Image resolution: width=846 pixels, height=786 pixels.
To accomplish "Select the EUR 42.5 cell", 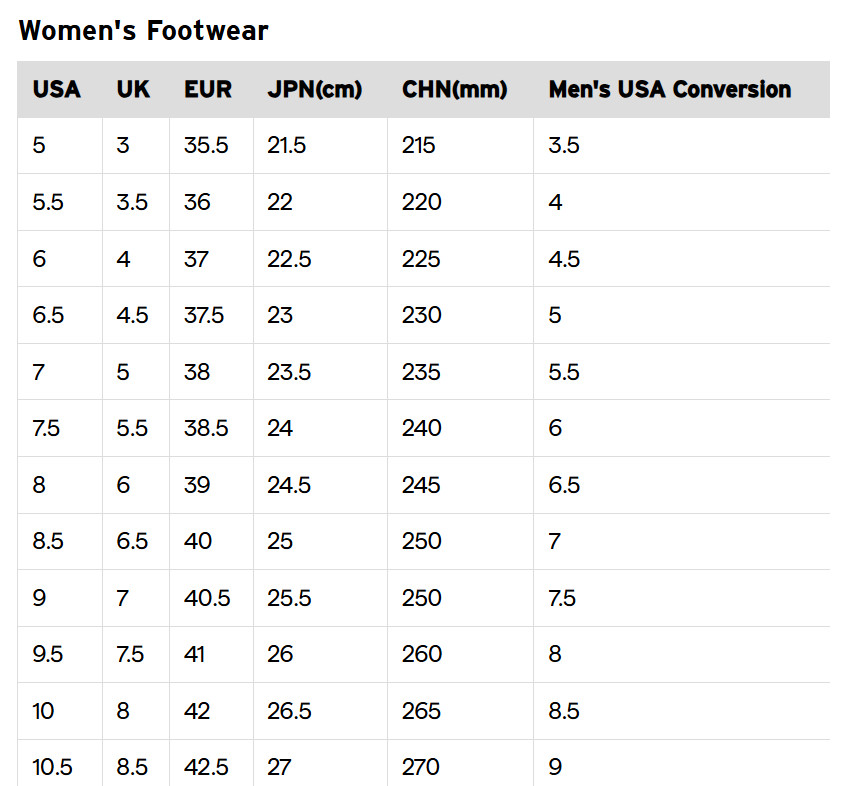I will [x=206, y=767].
